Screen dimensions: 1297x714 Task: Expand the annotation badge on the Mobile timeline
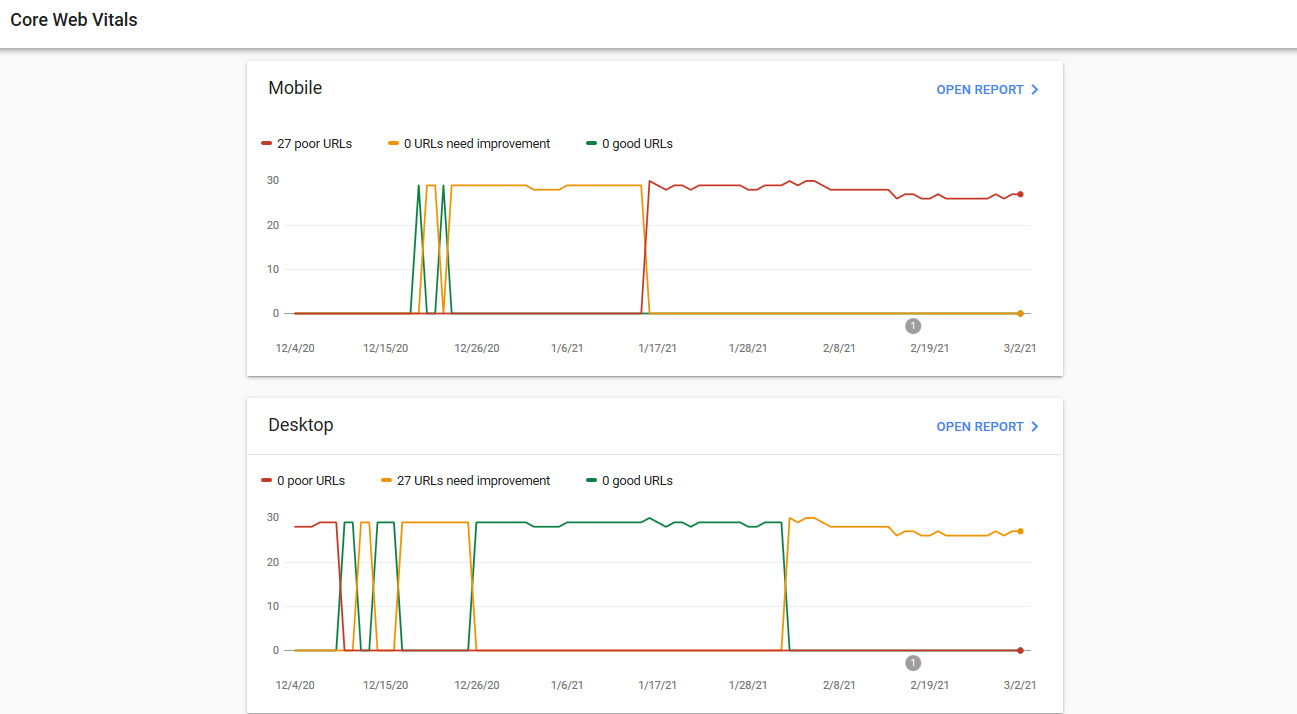coord(912,325)
